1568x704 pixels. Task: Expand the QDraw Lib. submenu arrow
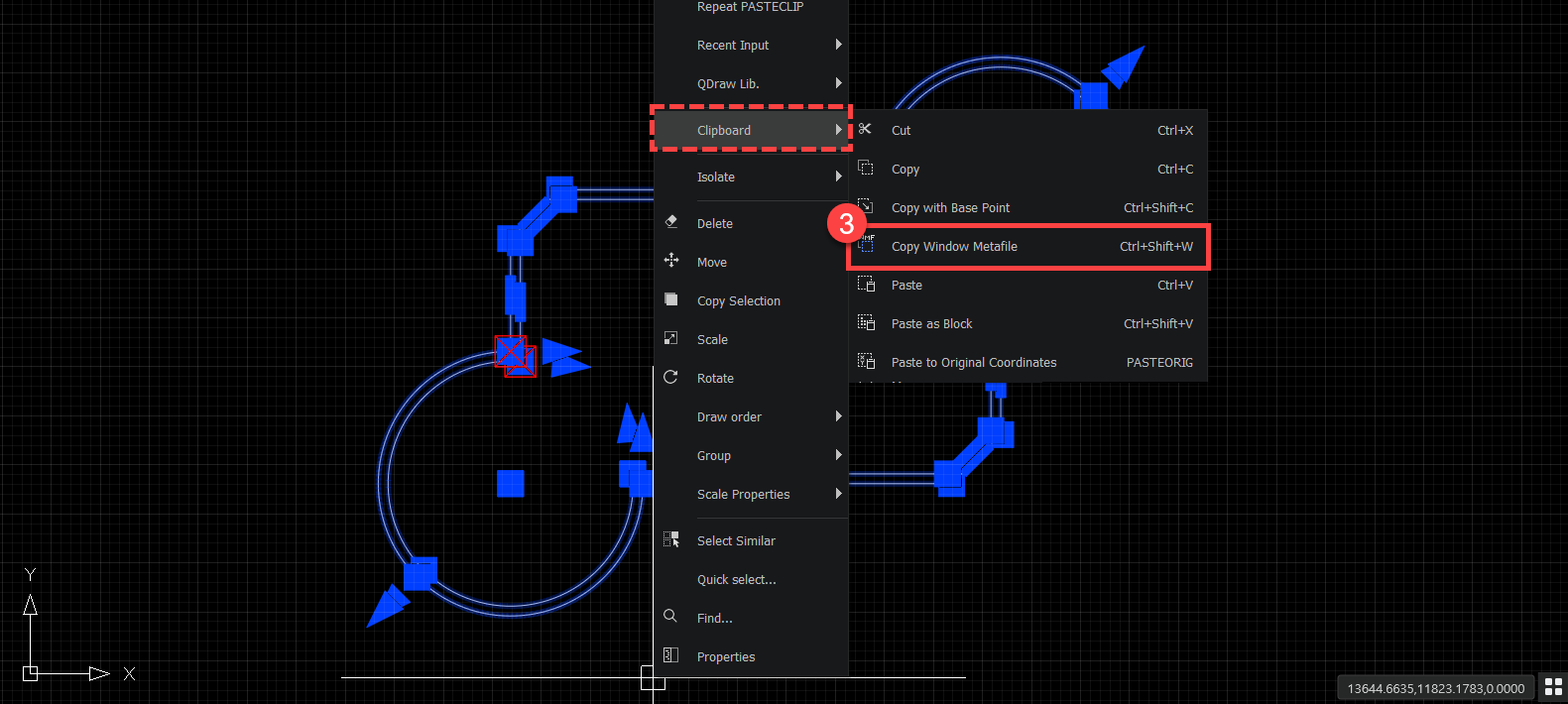pyautogui.click(x=838, y=83)
